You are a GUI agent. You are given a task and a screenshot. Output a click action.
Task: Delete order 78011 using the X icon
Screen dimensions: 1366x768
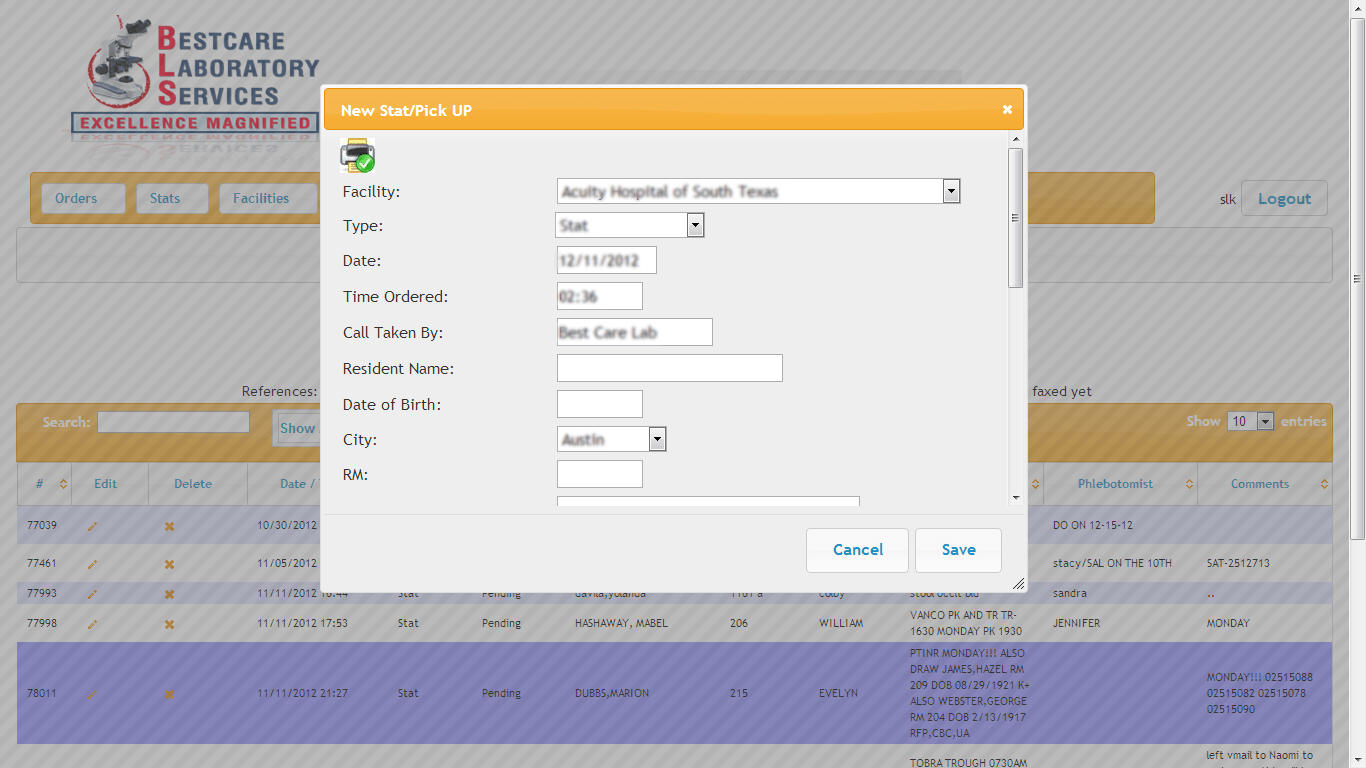tap(169, 694)
